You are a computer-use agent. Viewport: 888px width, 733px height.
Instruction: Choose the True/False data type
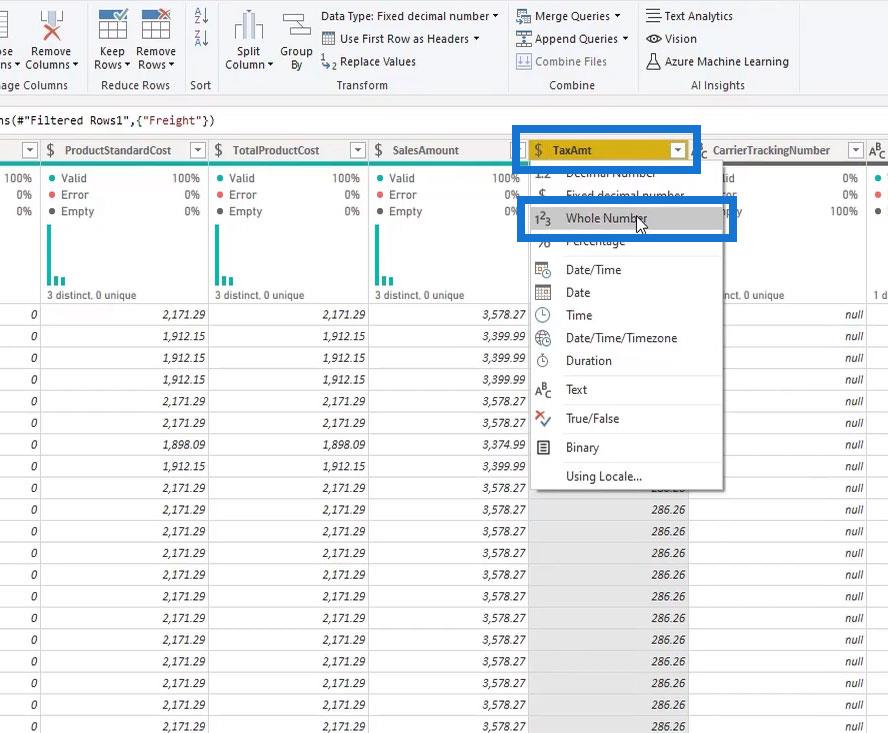(x=627, y=418)
